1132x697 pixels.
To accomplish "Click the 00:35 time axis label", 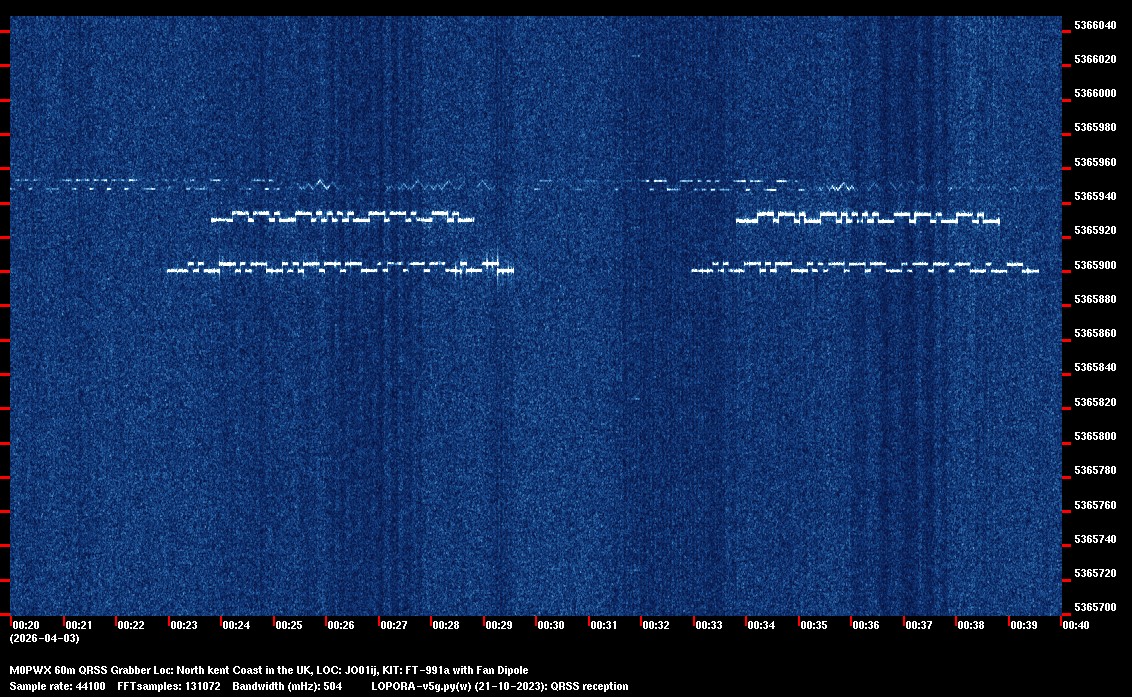I will coord(814,625).
